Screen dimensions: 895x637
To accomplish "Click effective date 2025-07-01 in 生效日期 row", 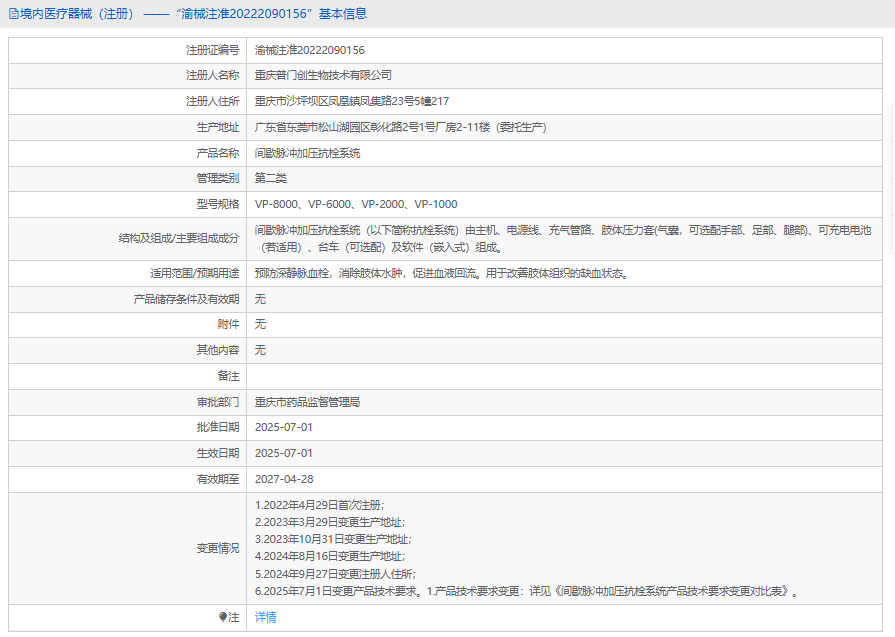I will [284, 453].
